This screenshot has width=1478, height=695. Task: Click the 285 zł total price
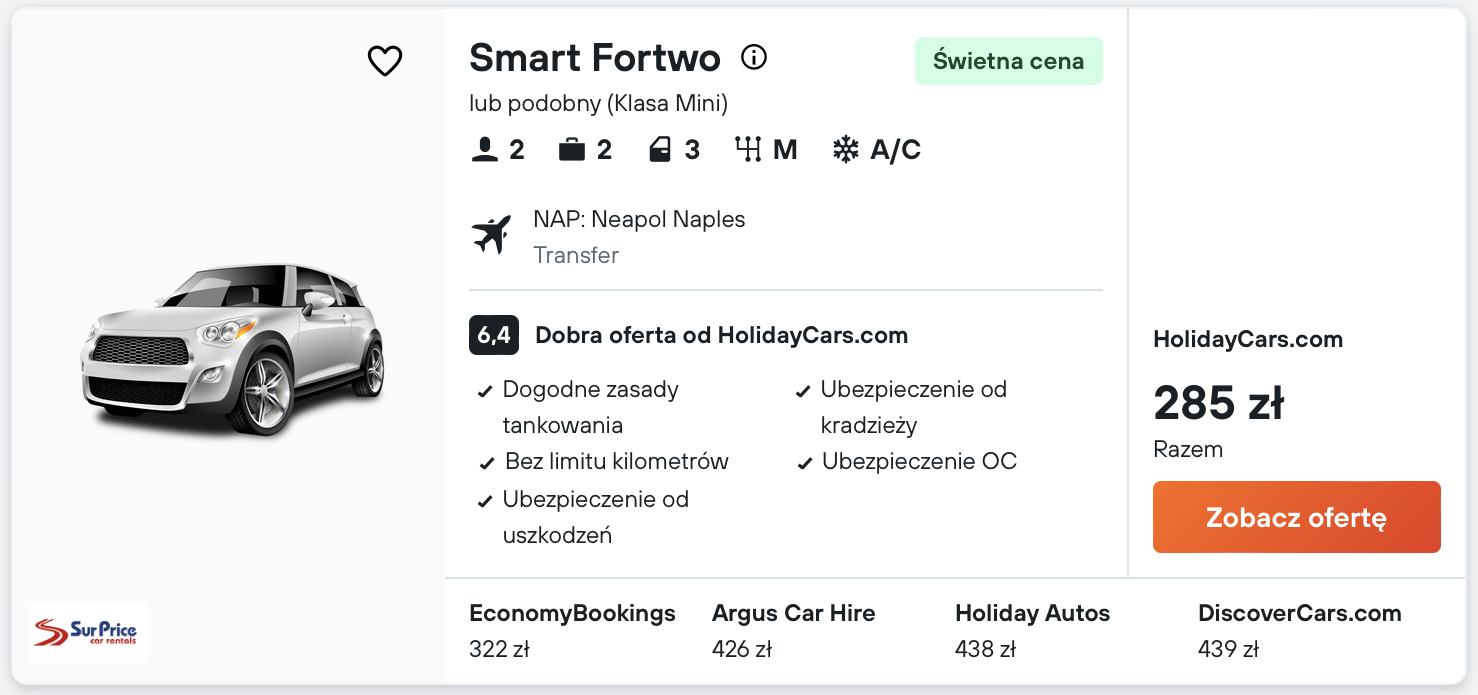(x=1219, y=403)
